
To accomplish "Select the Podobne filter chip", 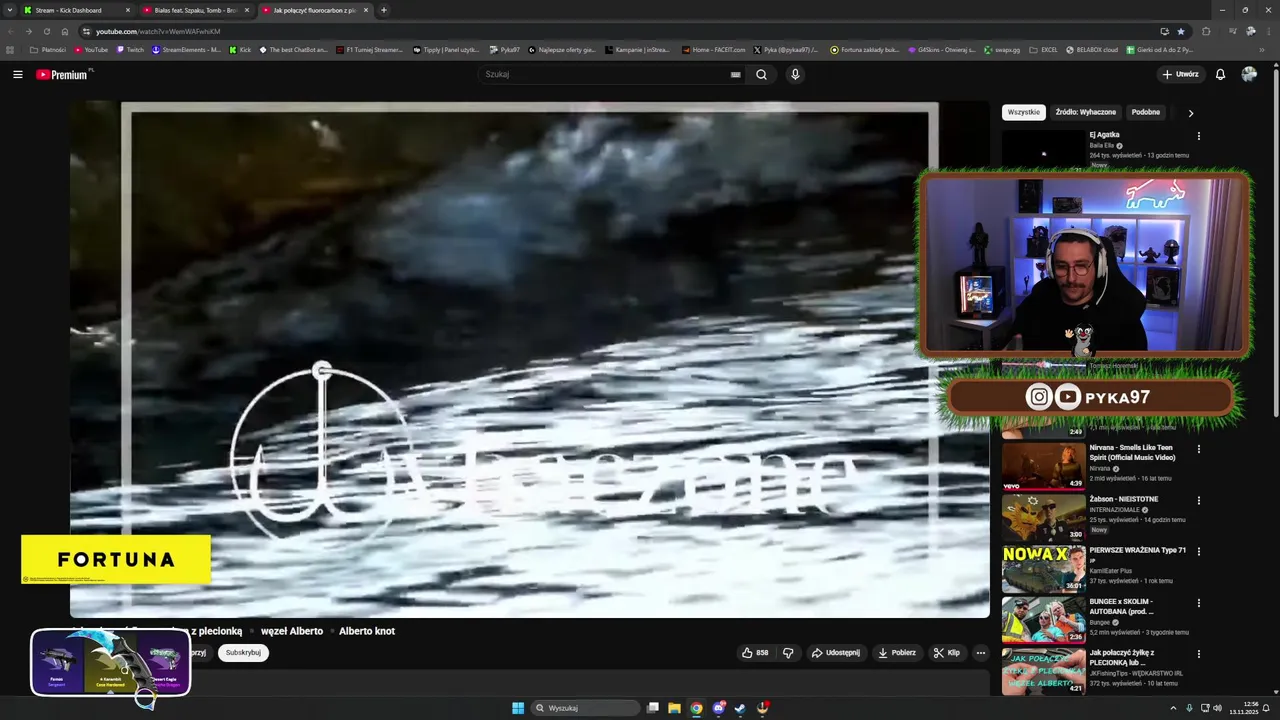I will 1145,112.
